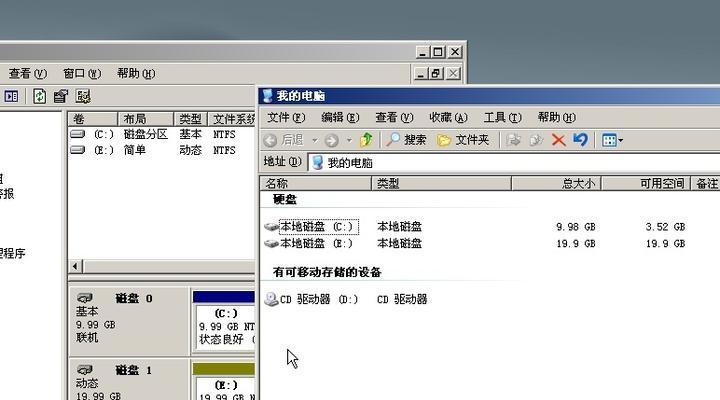Click the Back arrow in My Computer toolbar
The height and width of the screenshot is (400, 720).
[270, 140]
